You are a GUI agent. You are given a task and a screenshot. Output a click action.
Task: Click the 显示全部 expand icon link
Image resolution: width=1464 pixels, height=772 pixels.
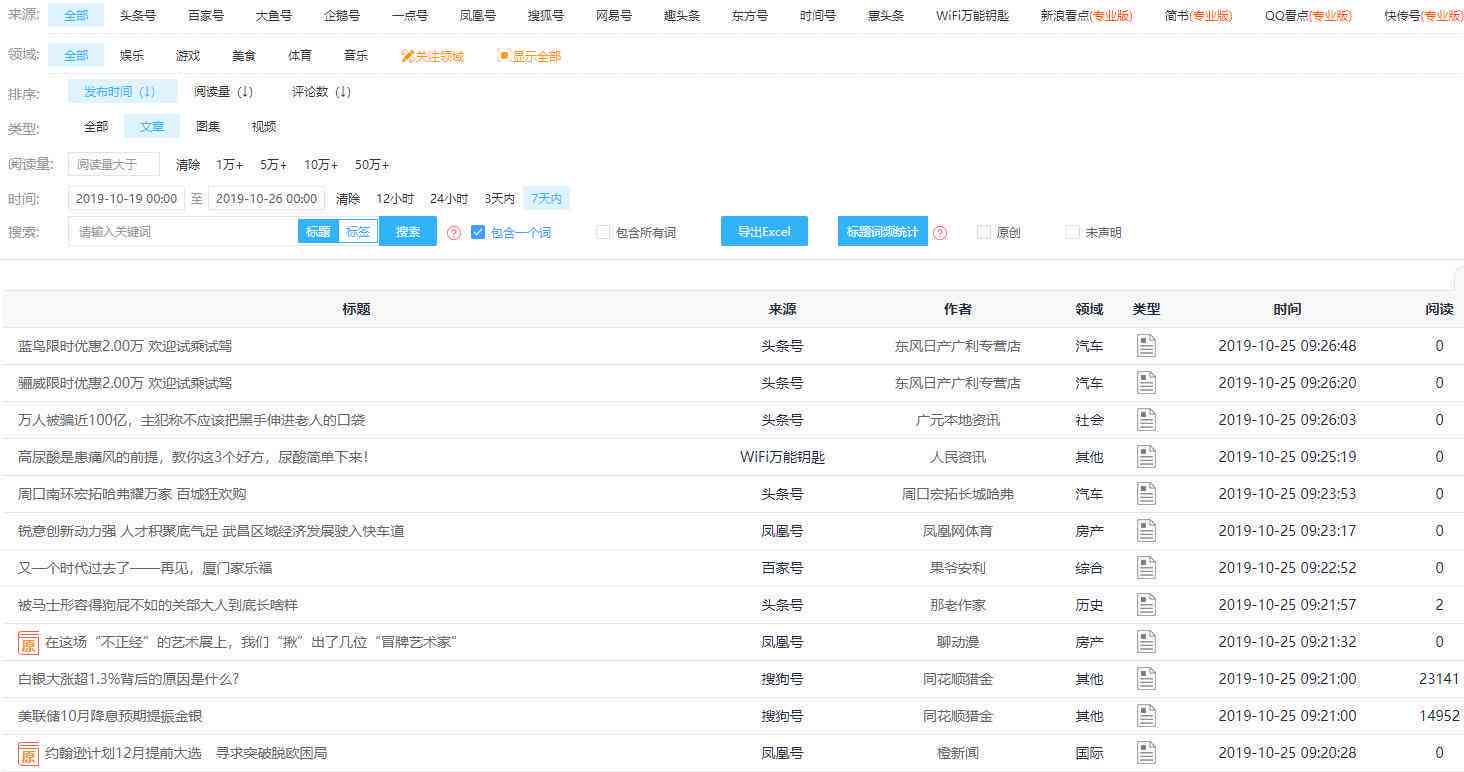(529, 56)
